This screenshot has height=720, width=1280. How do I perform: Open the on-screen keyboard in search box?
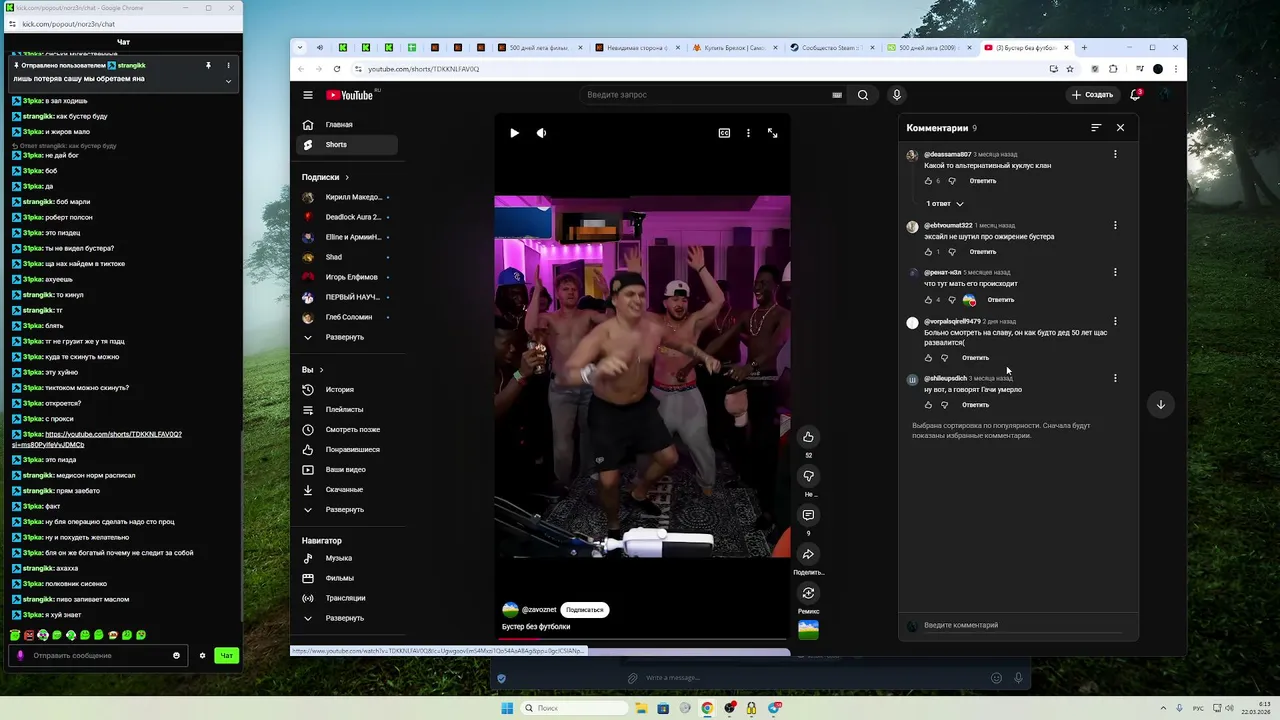click(837, 95)
